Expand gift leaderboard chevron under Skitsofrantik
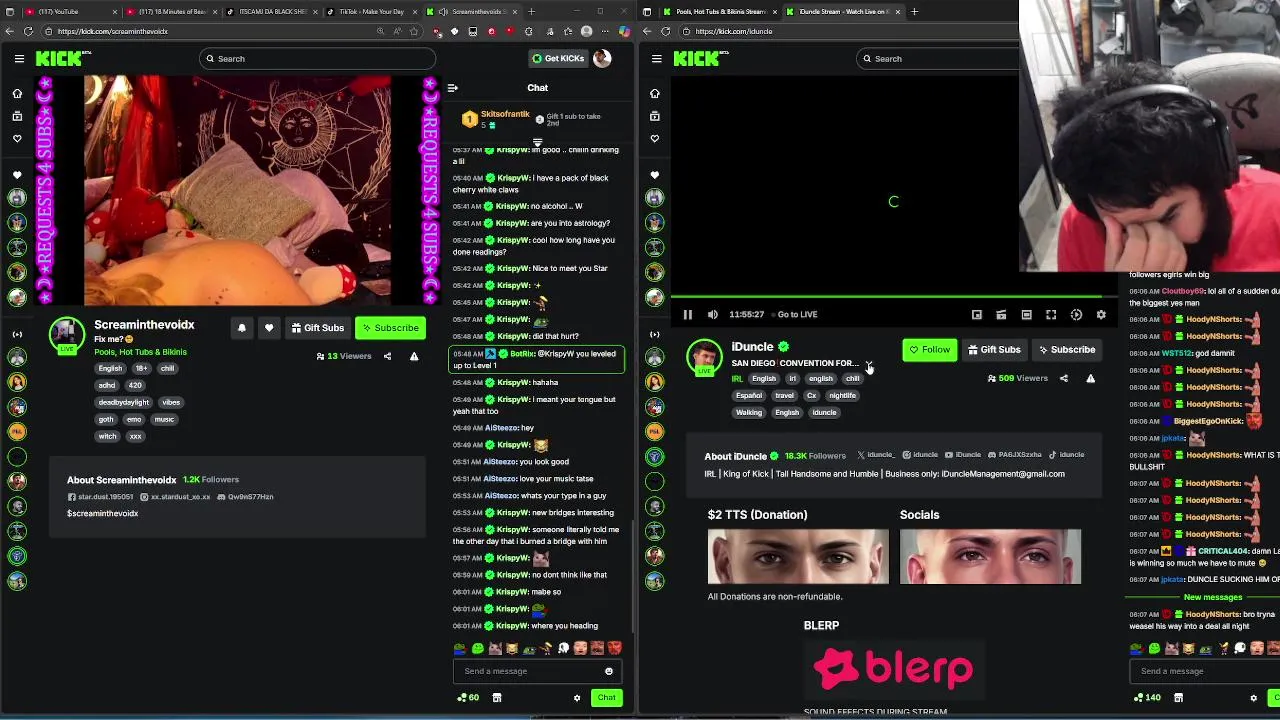This screenshot has height=720, width=1280. point(537,143)
